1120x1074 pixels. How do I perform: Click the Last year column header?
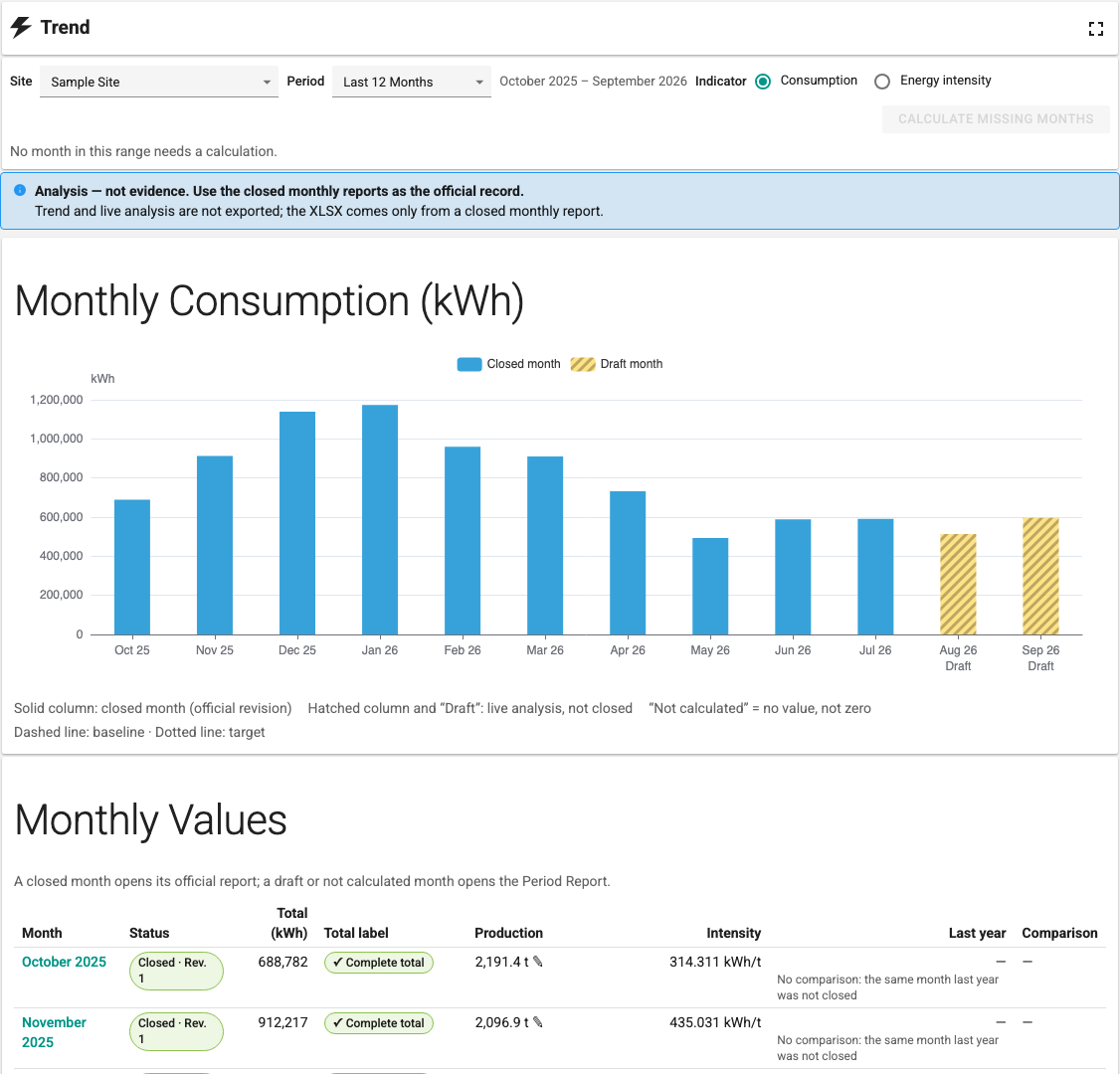pyautogui.click(x=977, y=933)
